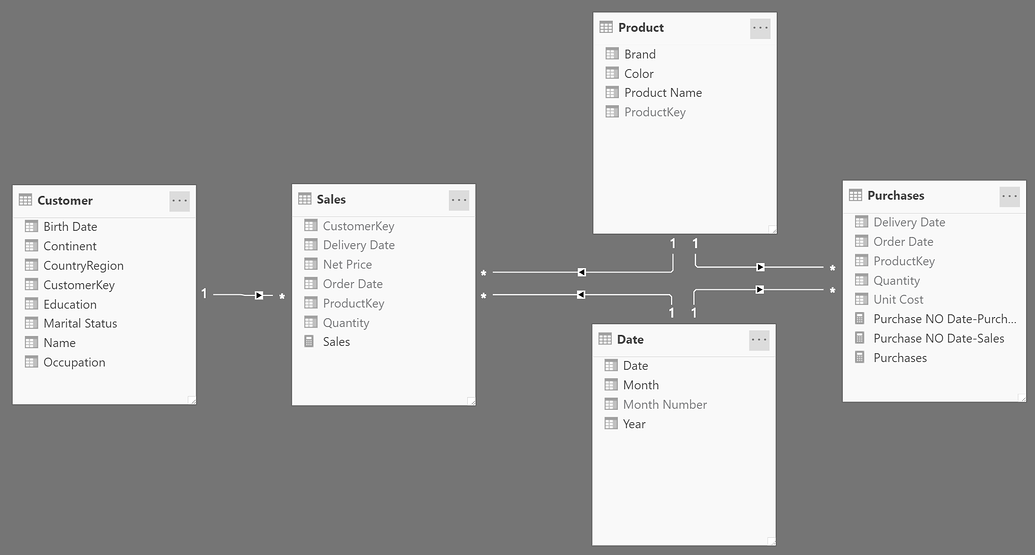Image resolution: width=1035 pixels, height=555 pixels.
Task: Select the Purchase NO Date-Sales measure
Action: point(938,339)
